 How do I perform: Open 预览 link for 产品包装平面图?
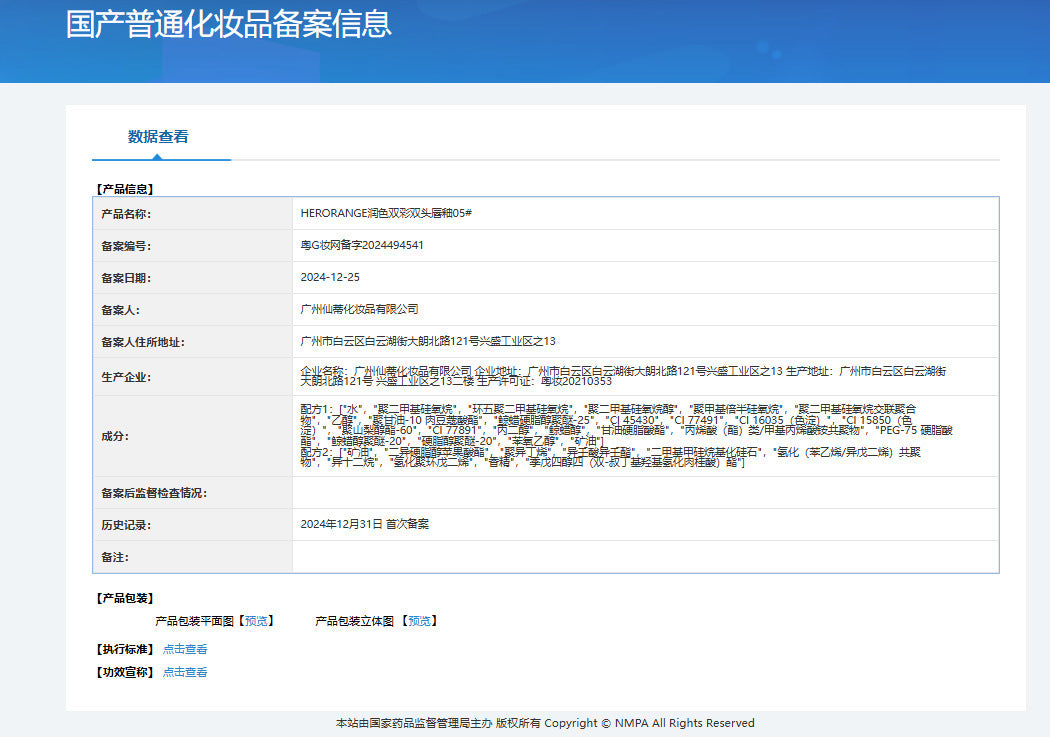(x=256, y=621)
